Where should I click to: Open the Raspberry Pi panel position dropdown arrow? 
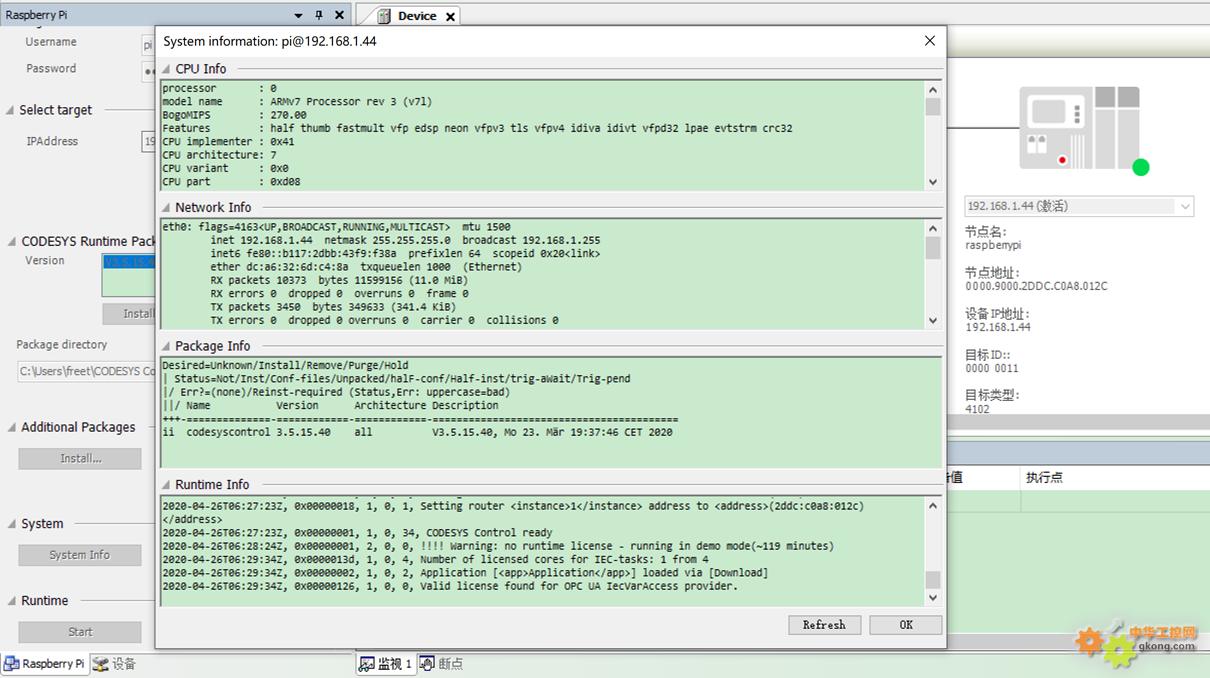pyautogui.click(x=298, y=15)
